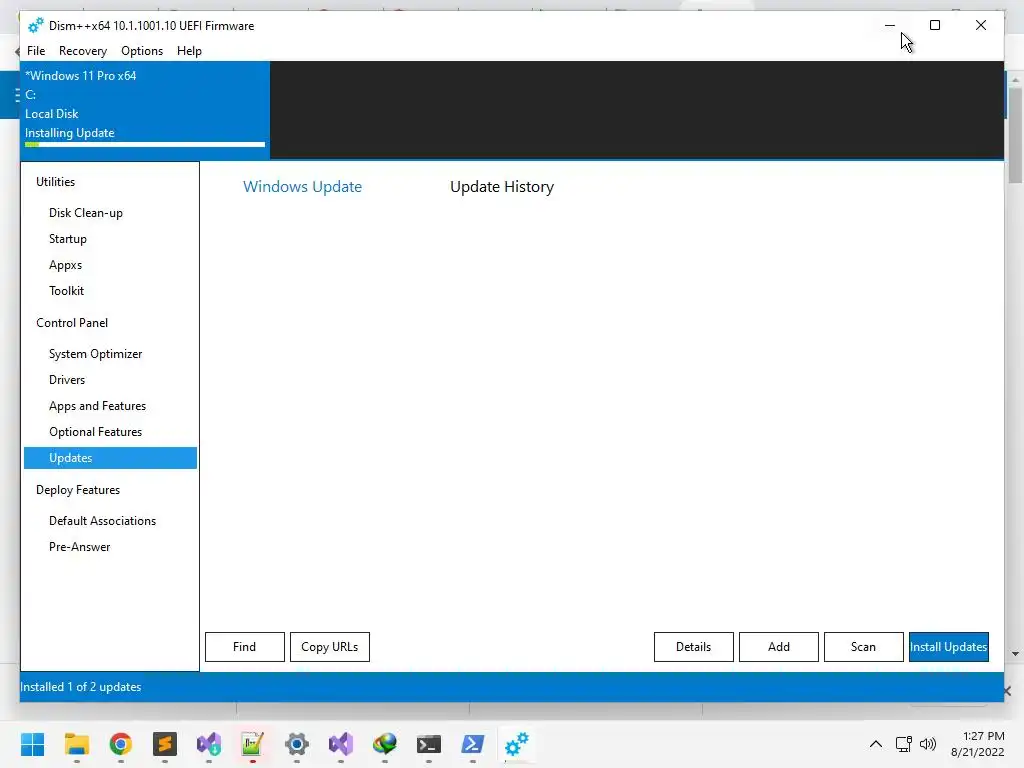Open the Windows Start menu
Screen dimensions: 1024x768
(32, 744)
